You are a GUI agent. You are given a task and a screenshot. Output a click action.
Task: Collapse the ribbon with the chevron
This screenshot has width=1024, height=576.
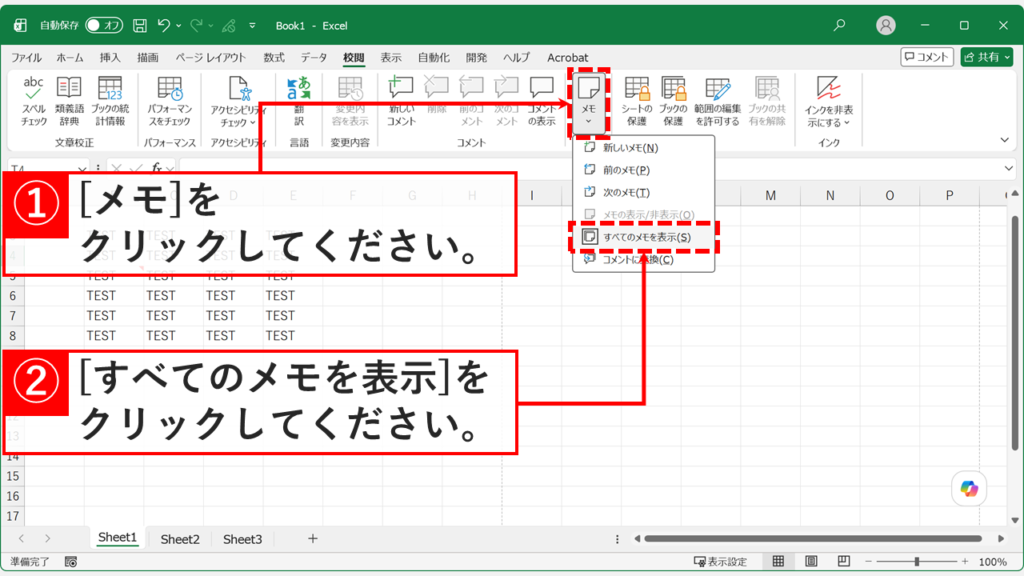1004,140
